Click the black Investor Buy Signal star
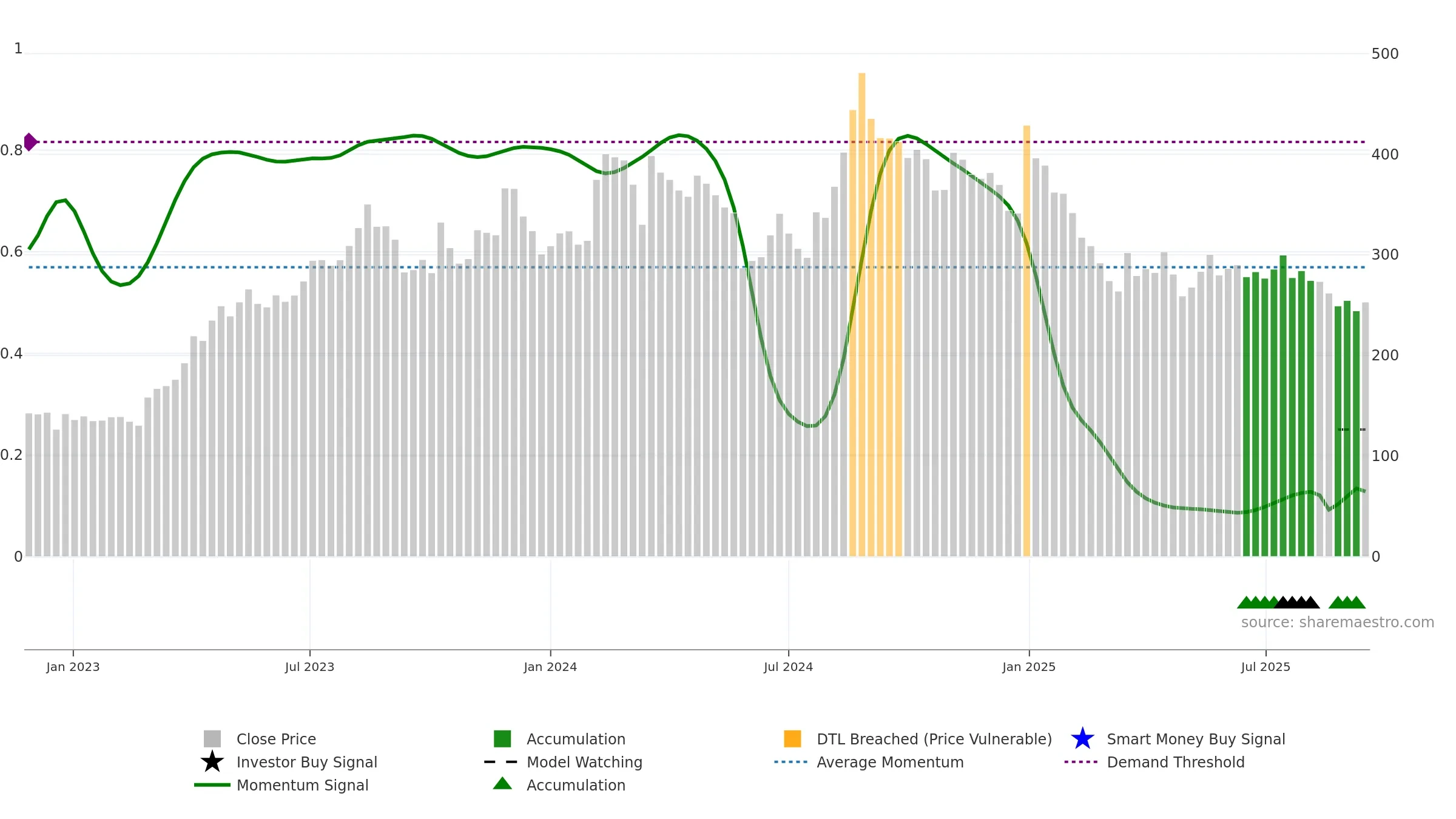1456x819 pixels. click(x=212, y=761)
